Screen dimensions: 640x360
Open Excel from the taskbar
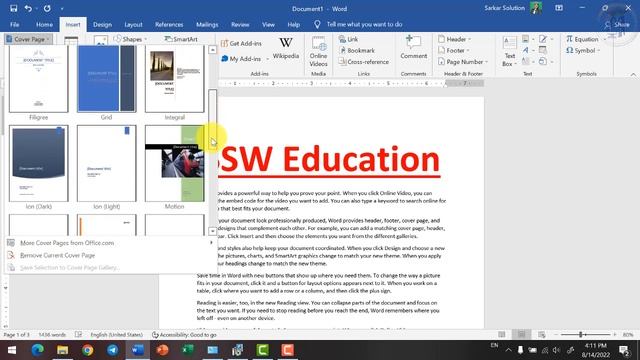coord(188,350)
